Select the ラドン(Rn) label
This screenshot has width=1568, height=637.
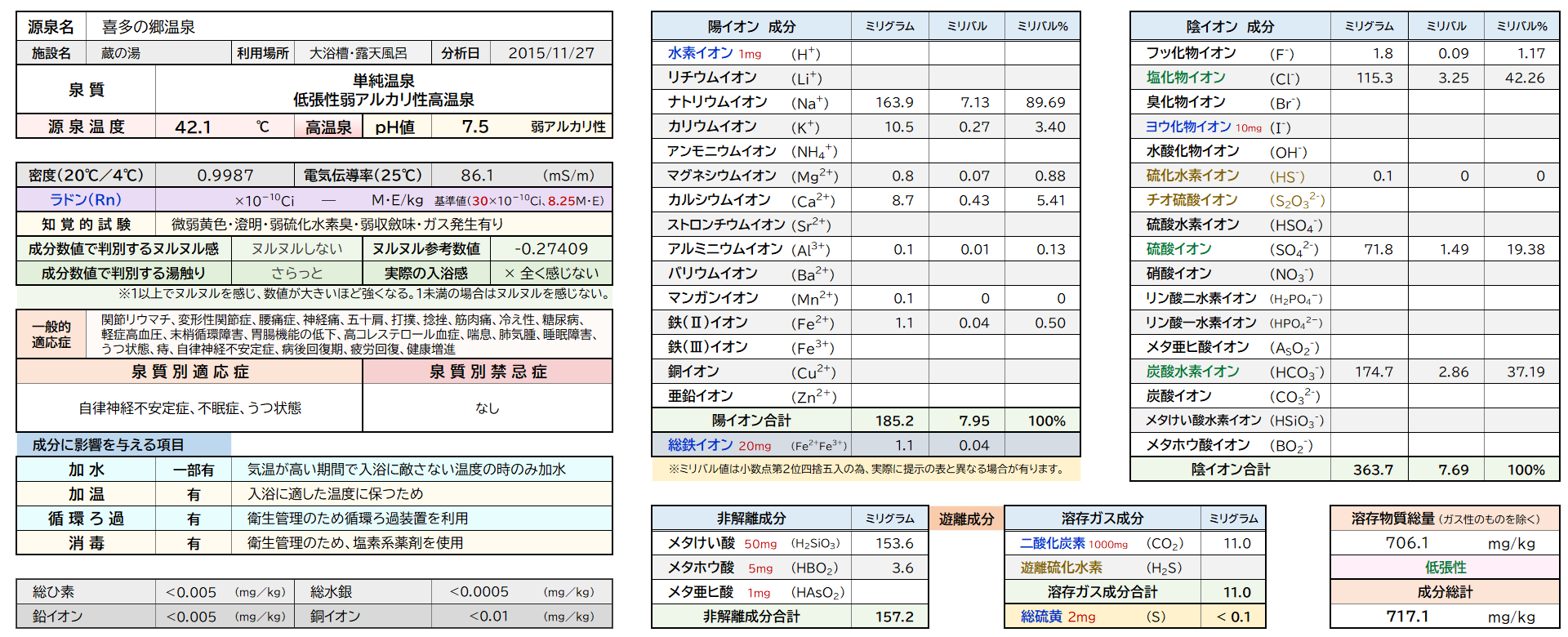[86, 200]
